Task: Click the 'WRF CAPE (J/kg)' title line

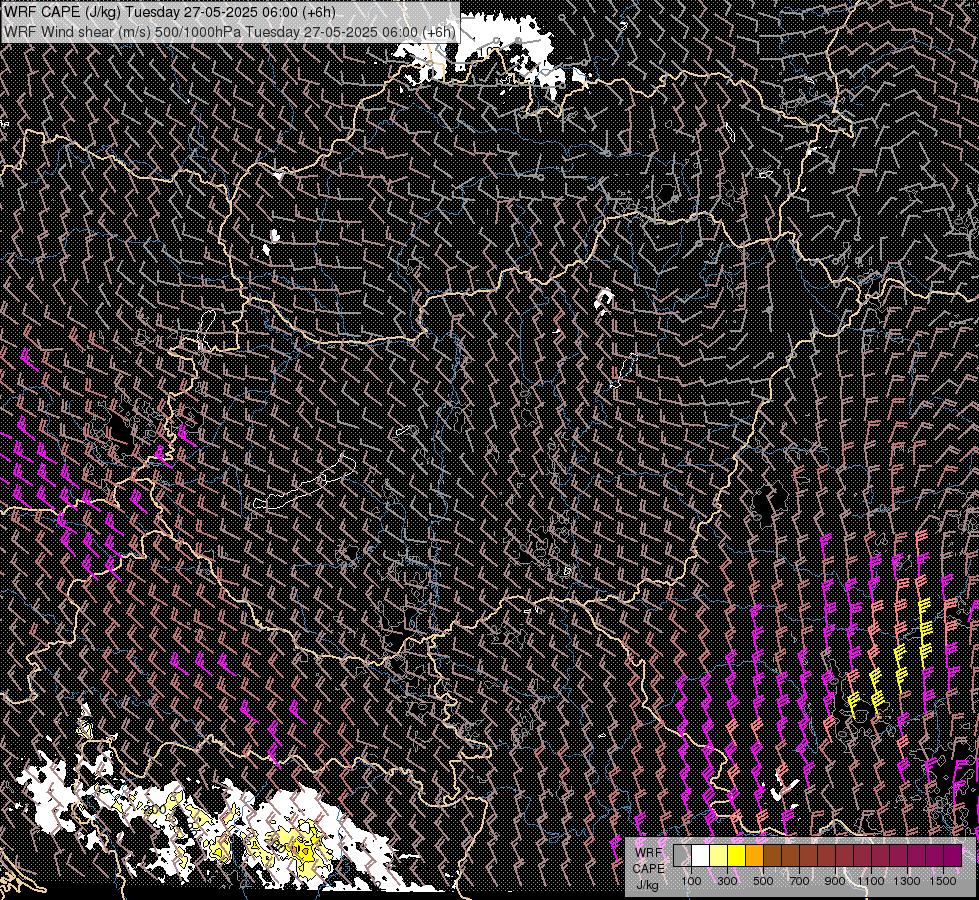Action: point(170,12)
